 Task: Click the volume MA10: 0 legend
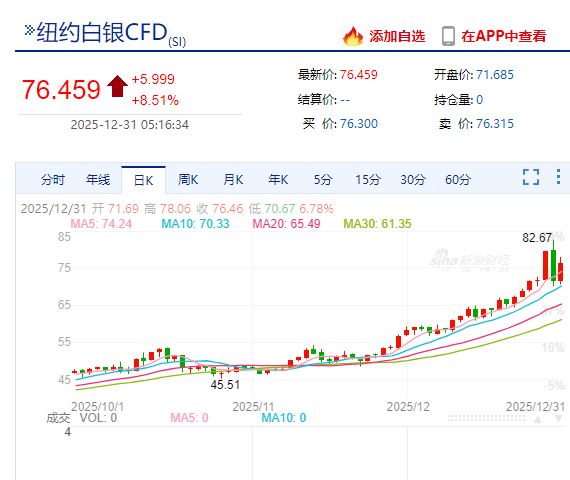tap(284, 418)
